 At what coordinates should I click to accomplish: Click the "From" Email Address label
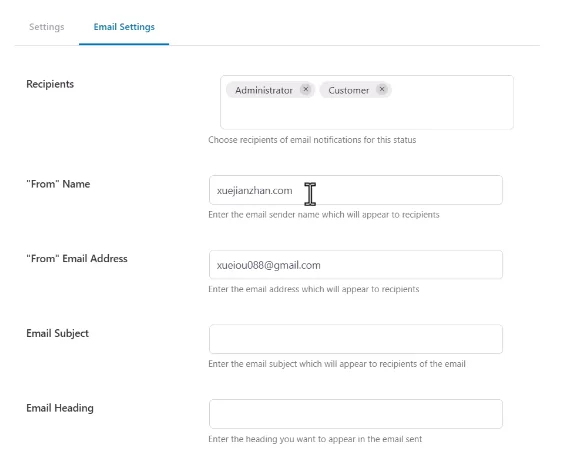[x=77, y=259]
